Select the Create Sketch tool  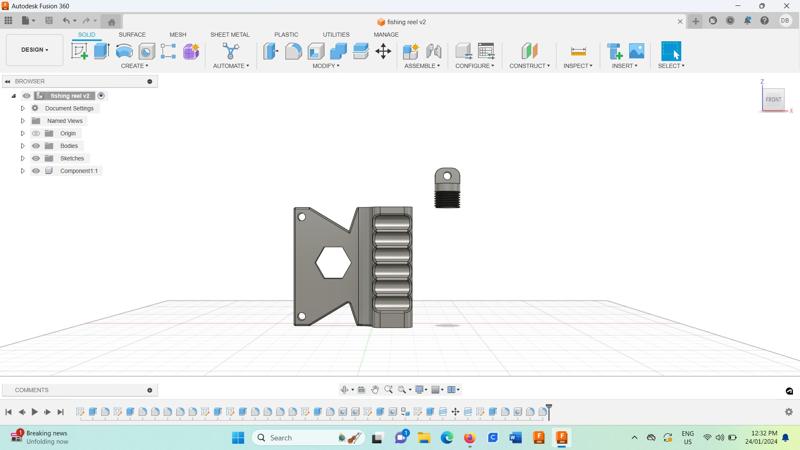[79, 51]
